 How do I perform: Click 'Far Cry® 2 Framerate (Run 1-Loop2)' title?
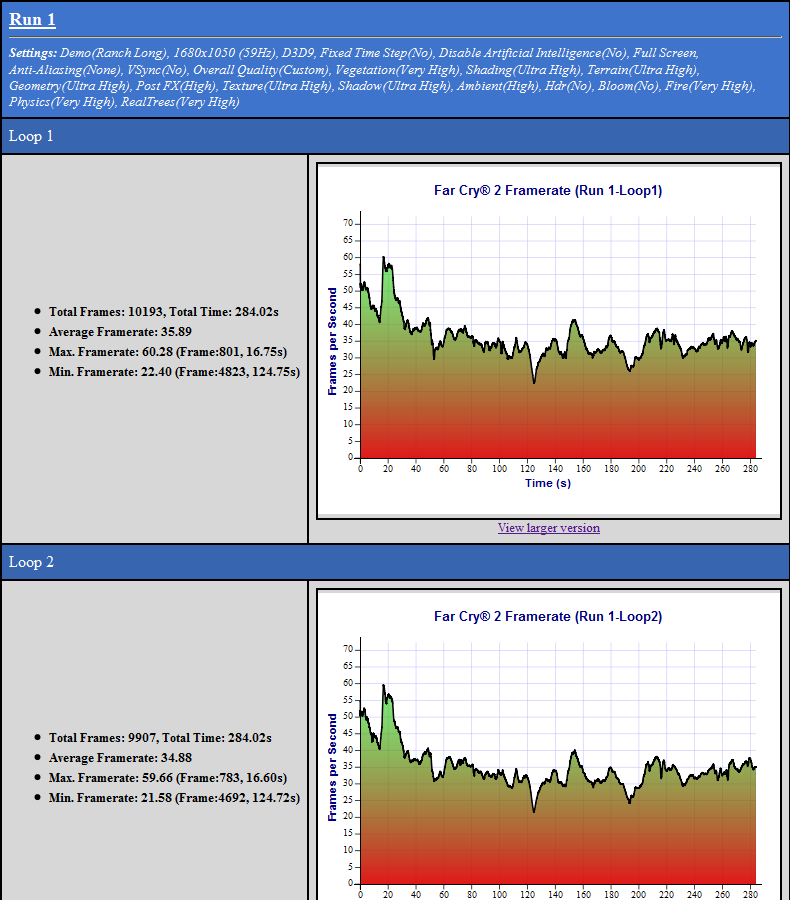pos(548,616)
